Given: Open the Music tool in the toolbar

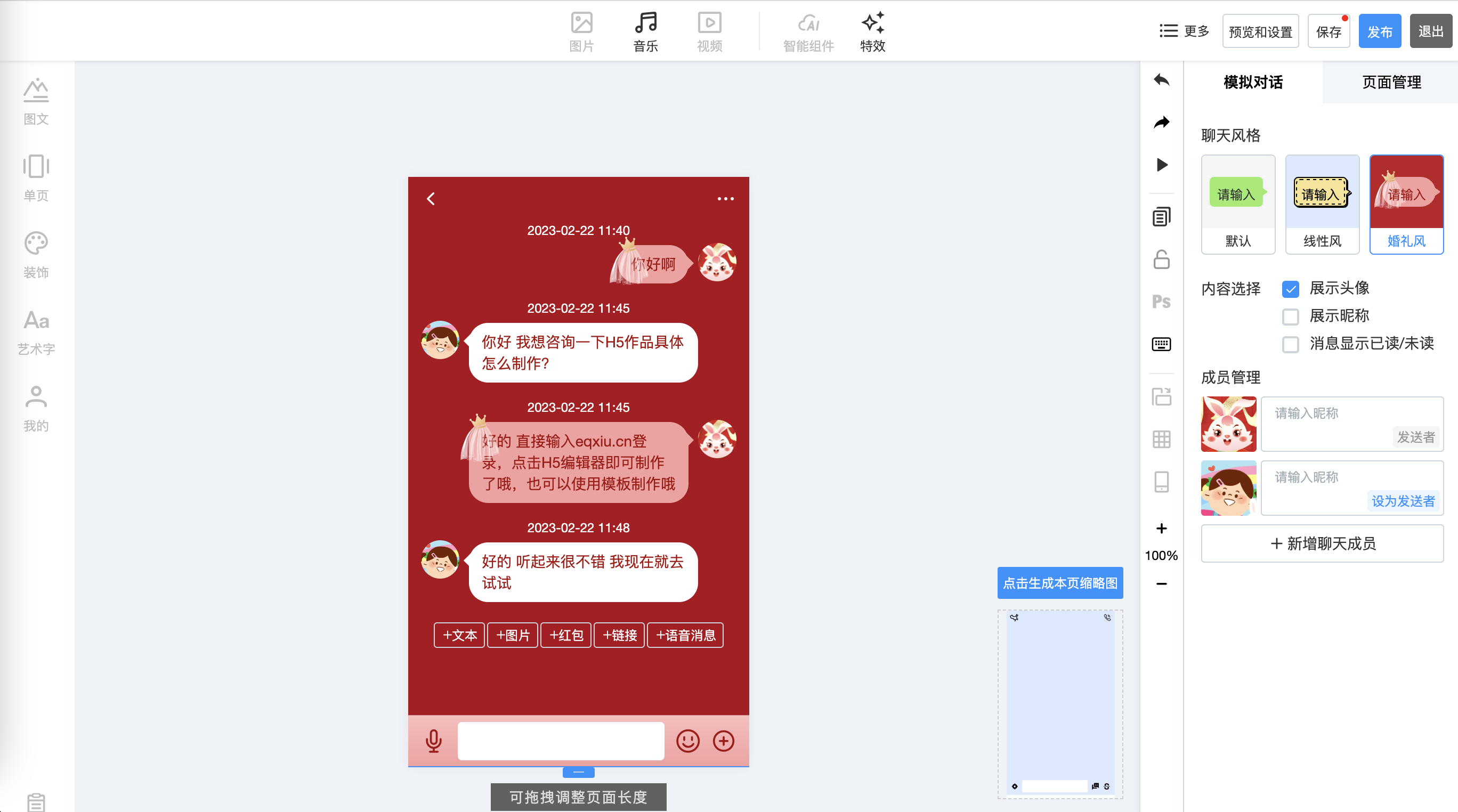Looking at the screenshot, I should [x=645, y=31].
